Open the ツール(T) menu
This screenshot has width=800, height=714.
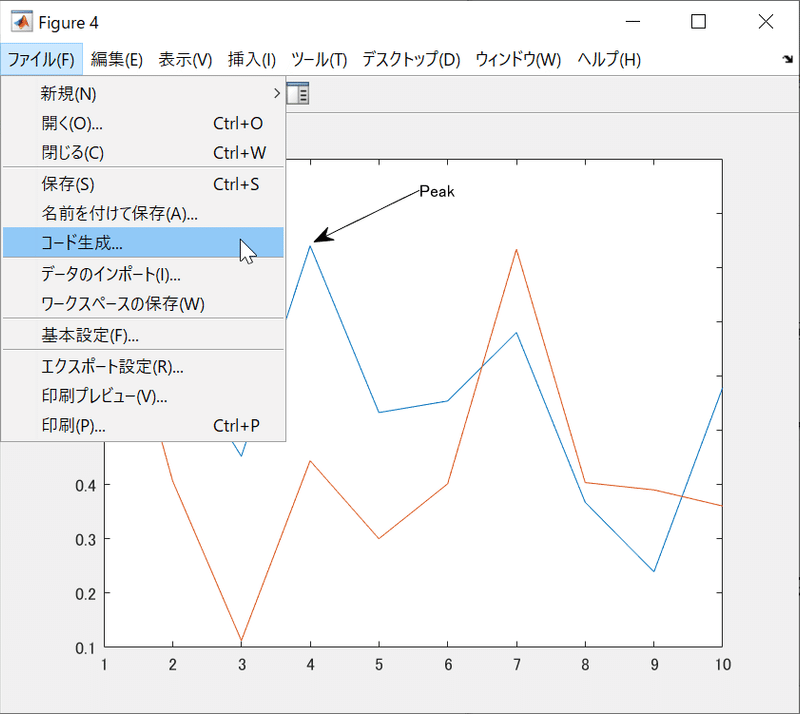click(319, 60)
